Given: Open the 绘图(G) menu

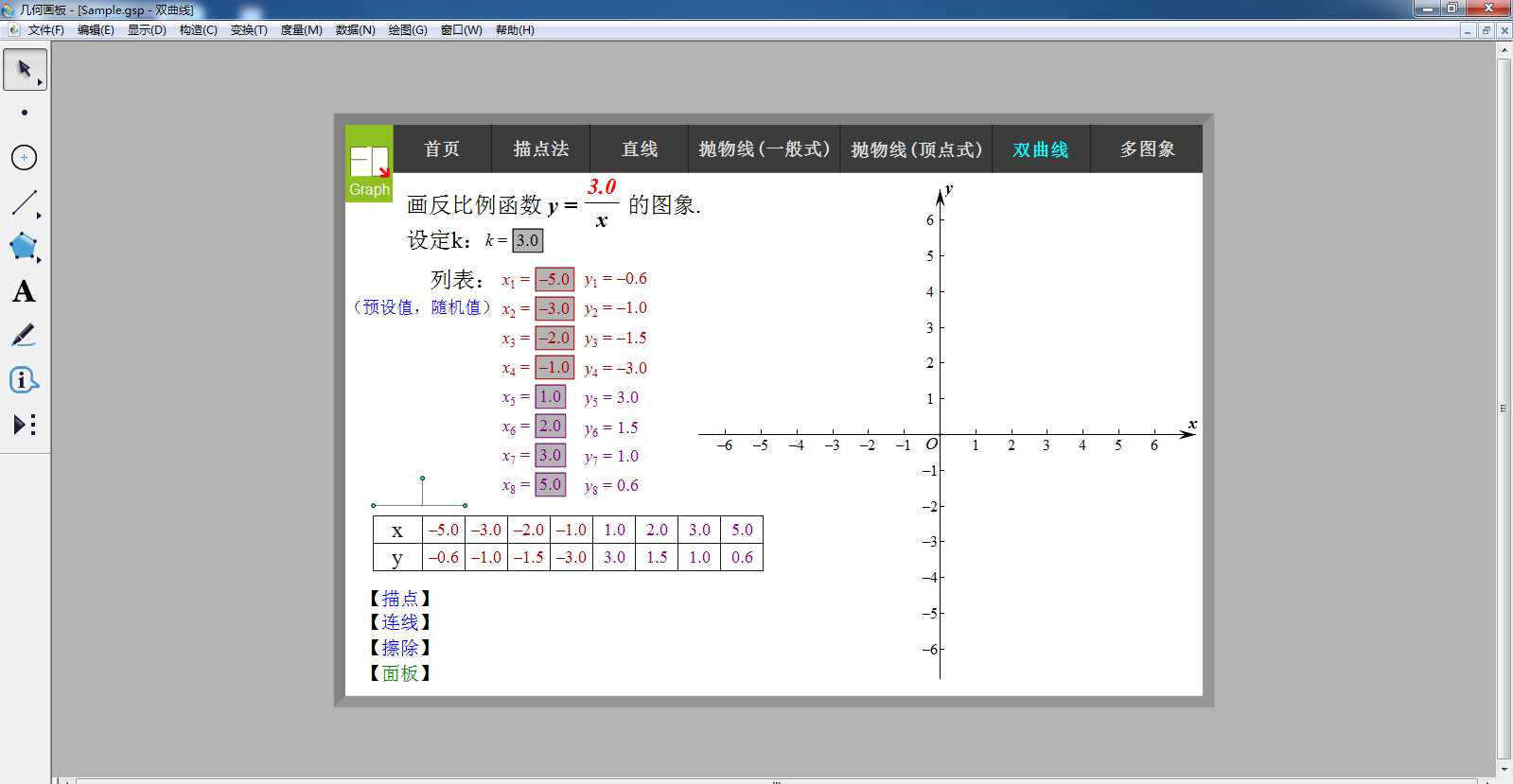Looking at the screenshot, I should [x=408, y=30].
